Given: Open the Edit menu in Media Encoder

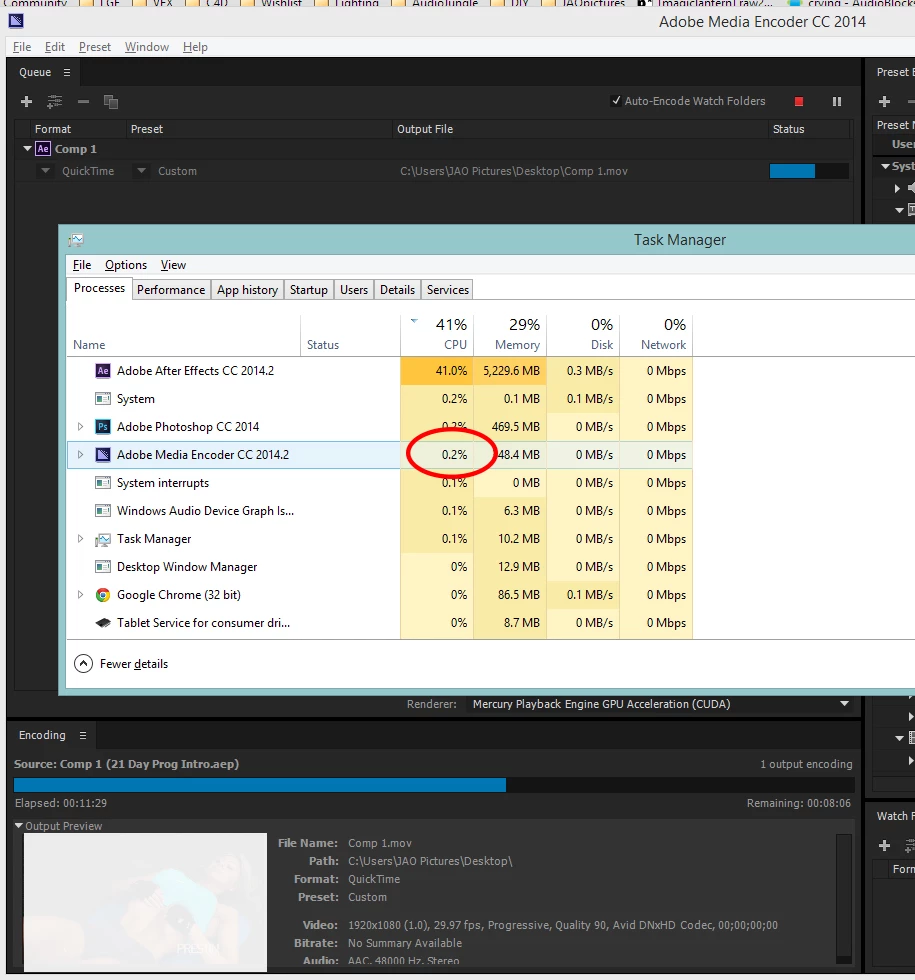Looking at the screenshot, I should 54,47.
